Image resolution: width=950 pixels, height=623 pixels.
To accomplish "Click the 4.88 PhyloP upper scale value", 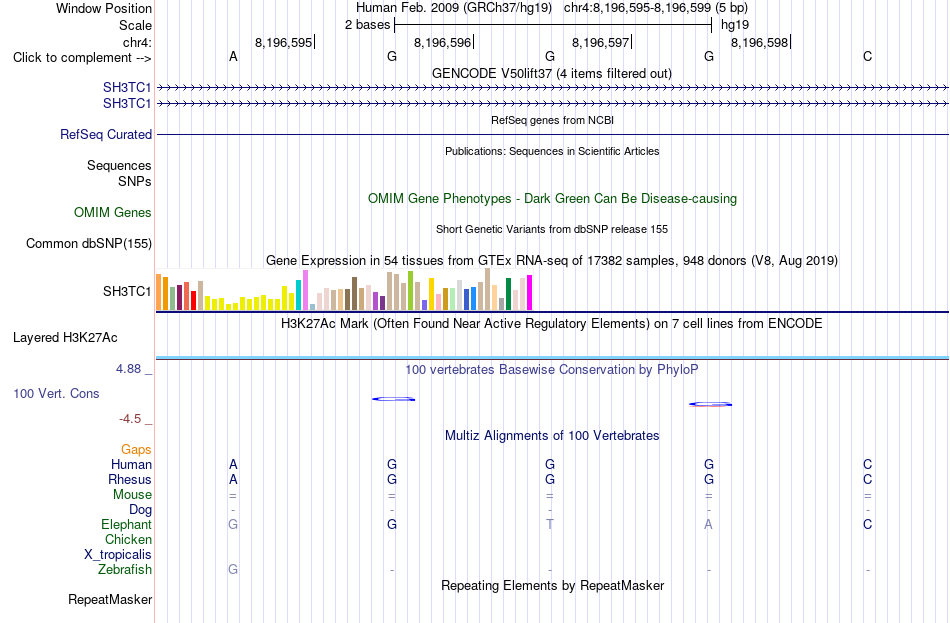I will tap(128, 368).
